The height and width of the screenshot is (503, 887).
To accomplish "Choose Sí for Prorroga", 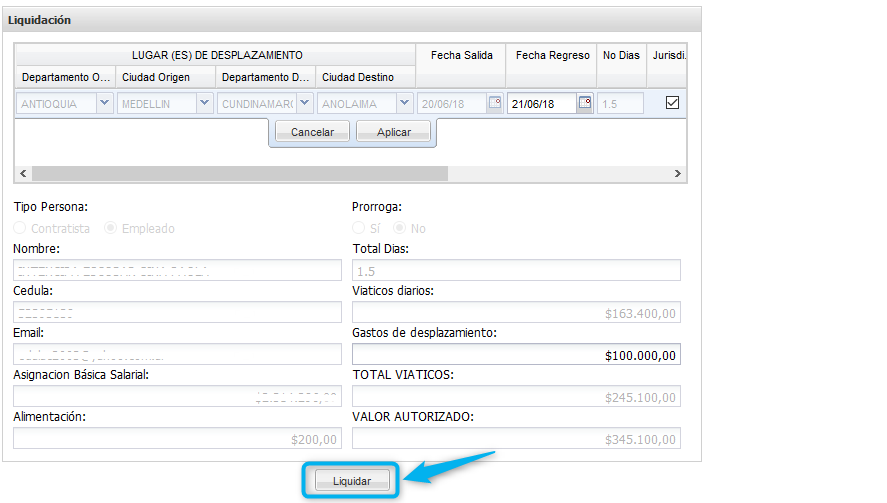I will coord(359,228).
